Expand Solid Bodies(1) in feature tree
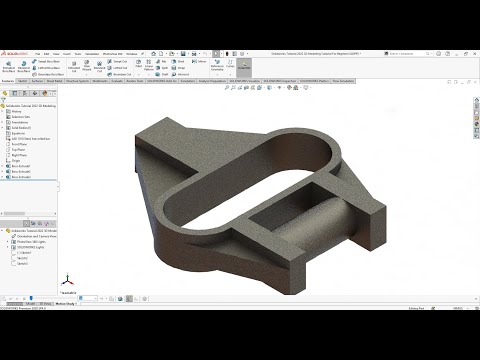Screen dimensions: 480x360 click(x=3, y=128)
